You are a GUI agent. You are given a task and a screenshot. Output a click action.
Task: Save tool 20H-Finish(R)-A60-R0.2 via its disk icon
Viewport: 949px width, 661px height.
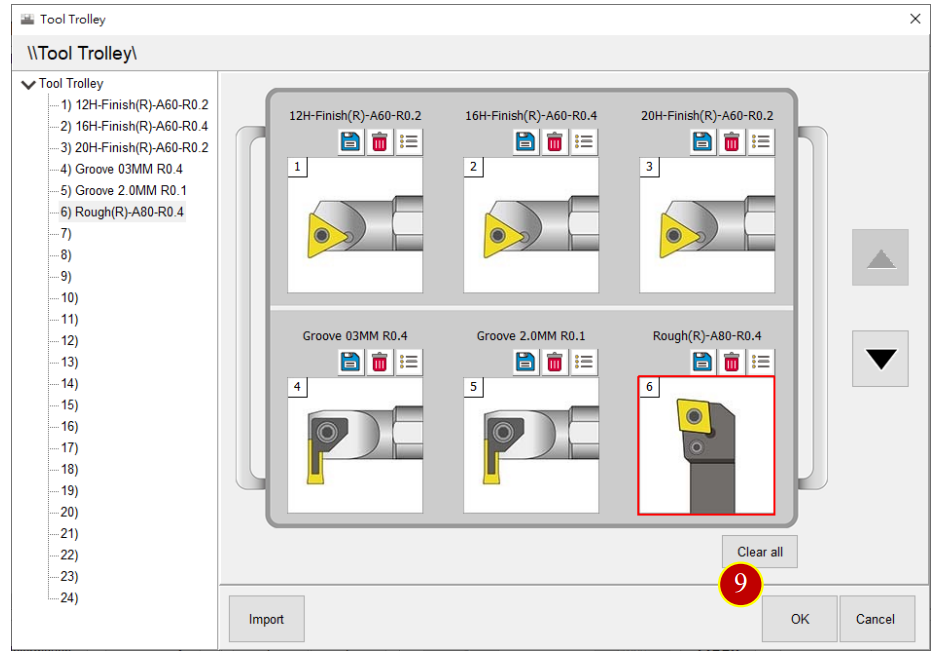point(702,142)
